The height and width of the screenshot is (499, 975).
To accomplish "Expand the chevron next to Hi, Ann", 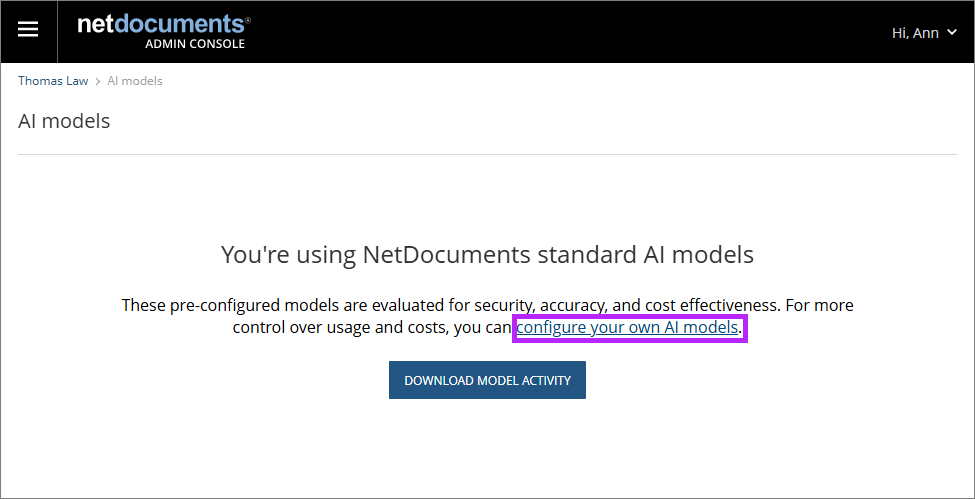I will tap(951, 33).
